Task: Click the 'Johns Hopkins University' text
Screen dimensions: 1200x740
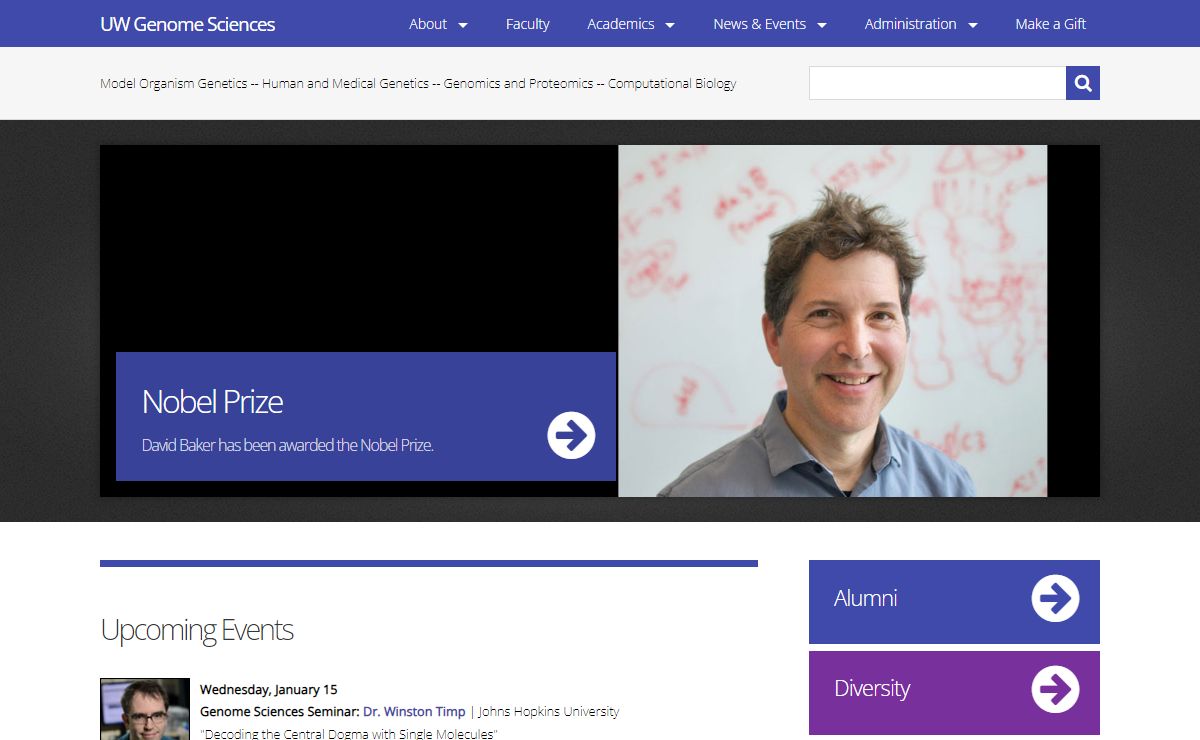Action: [549, 712]
